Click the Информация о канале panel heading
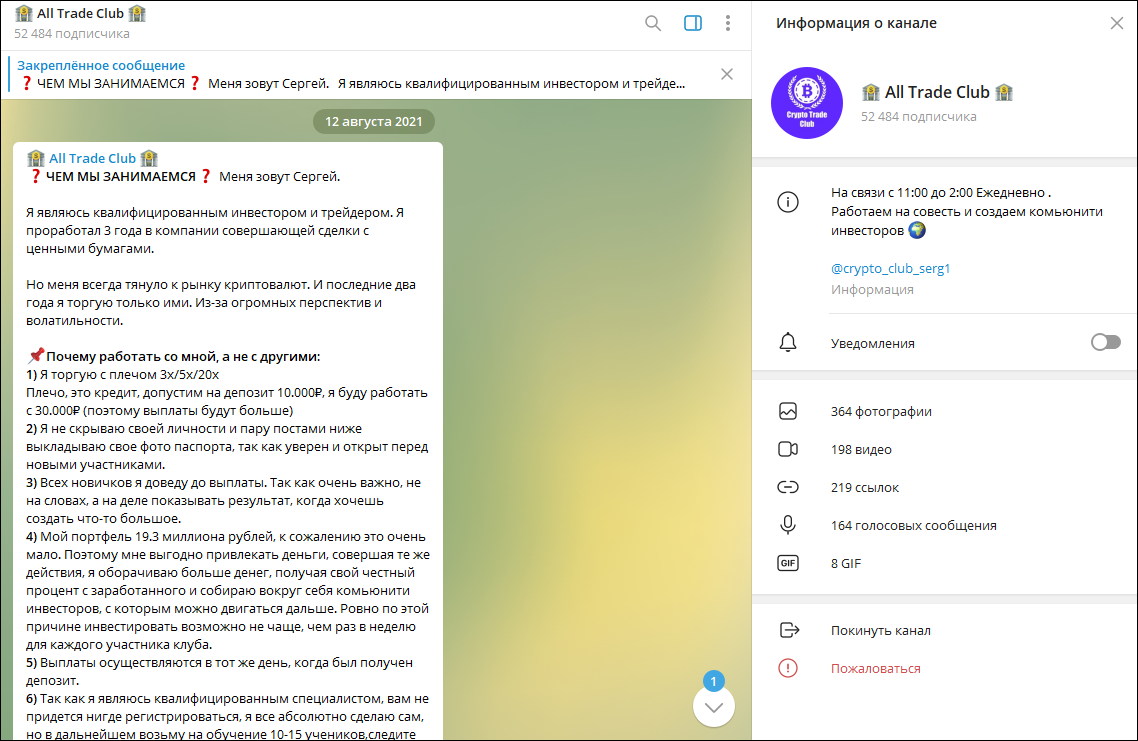The height and width of the screenshot is (741, 1138). click(x=856, y=23)
